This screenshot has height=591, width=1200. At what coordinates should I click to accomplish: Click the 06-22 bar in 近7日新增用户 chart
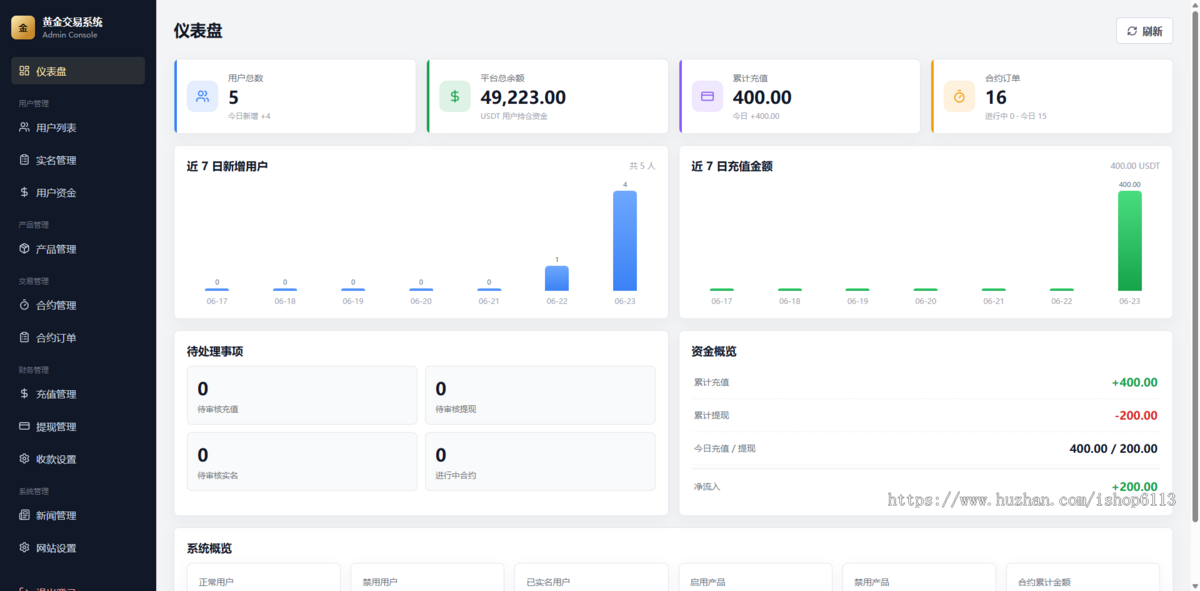pos(557,278)
